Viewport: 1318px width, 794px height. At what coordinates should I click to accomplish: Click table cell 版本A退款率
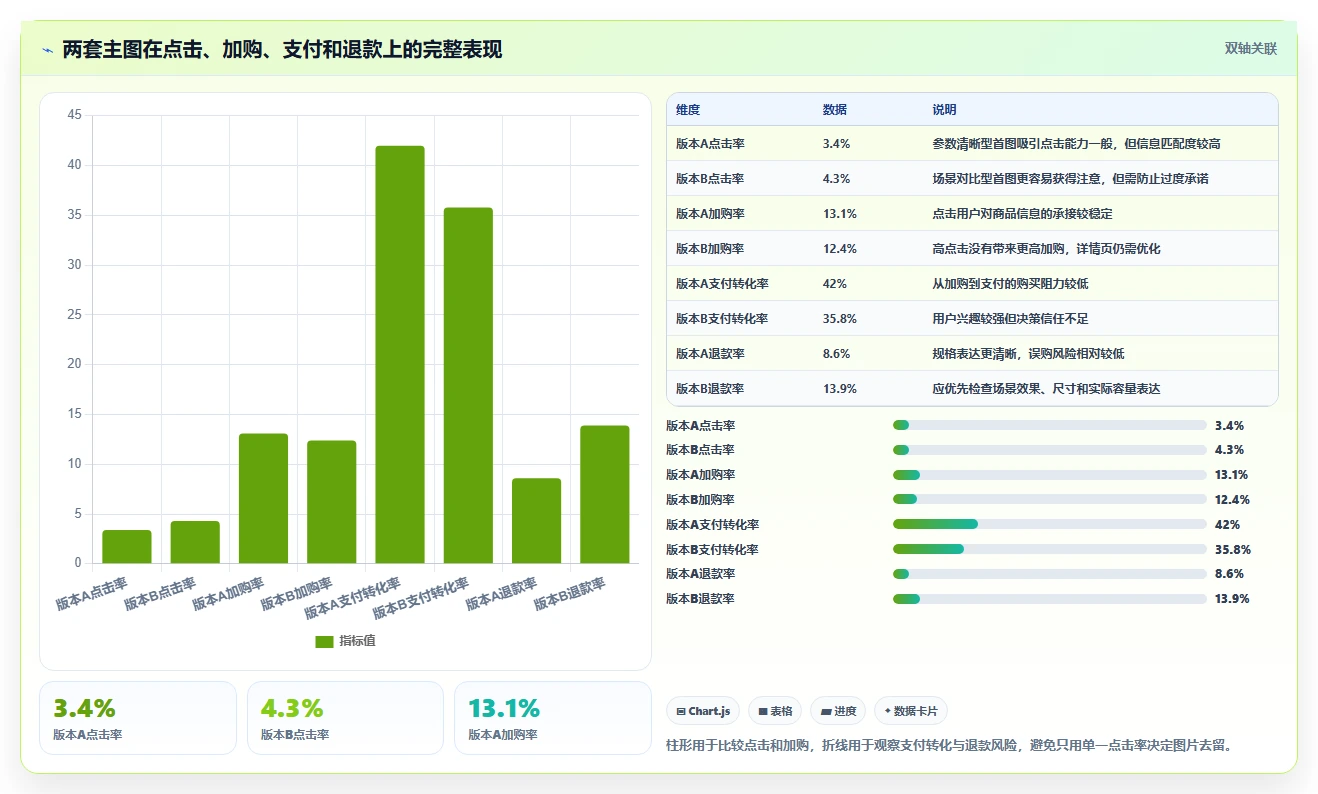tap(710, 354)
